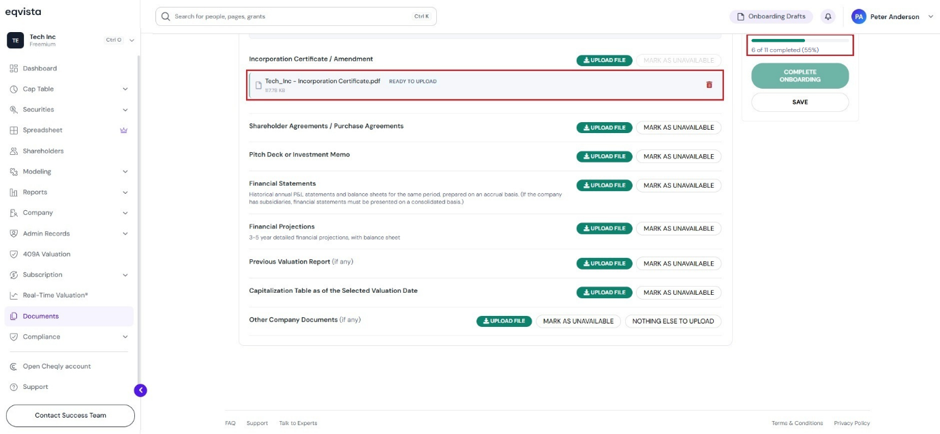Expand the Modeling submenu chevron
Image resolution: width=940 pixels, height=434 pixels.
125,171
